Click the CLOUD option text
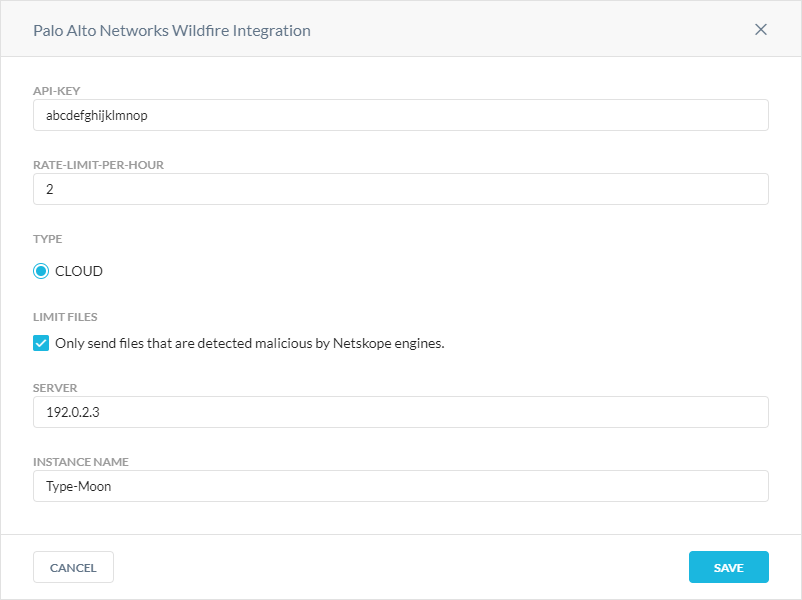This screenshot has width=802, height=600. click(79, 271)
